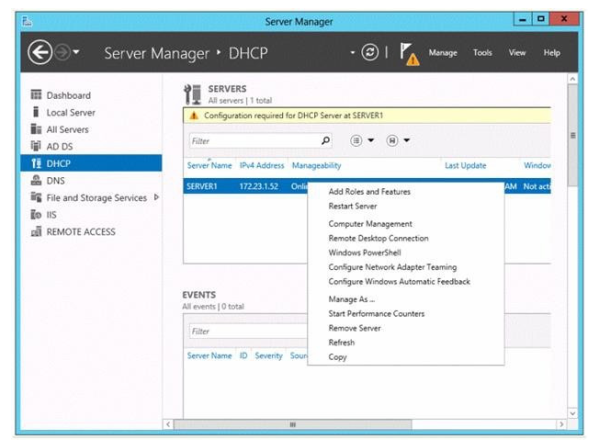This screenshot has height=447, width=607.
Task: Expand the servers saved queries dropdown arrow
Action: tap(407, 140)
